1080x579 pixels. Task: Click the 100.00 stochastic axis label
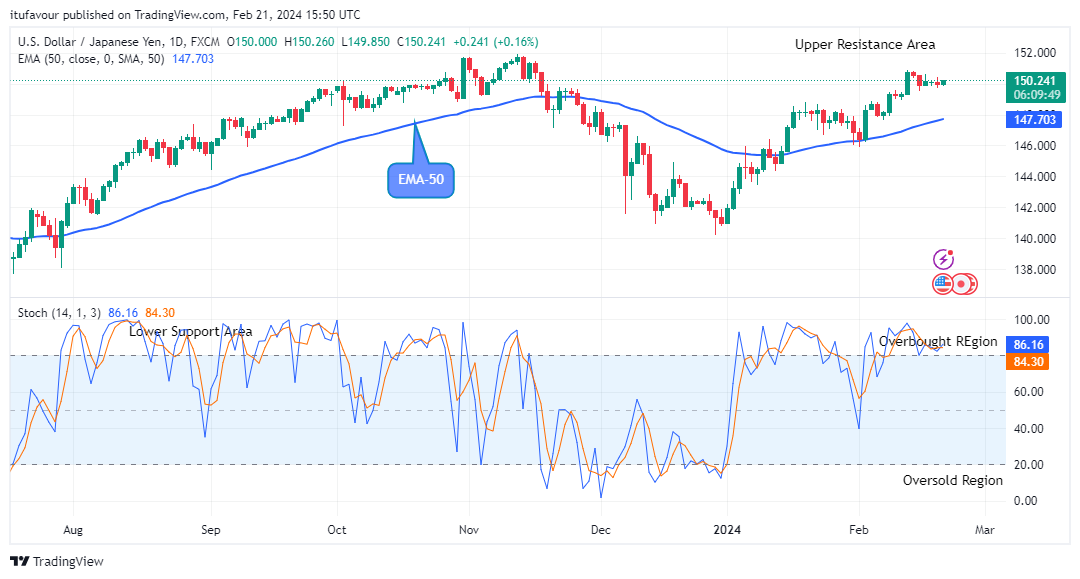click(1032, 320)
